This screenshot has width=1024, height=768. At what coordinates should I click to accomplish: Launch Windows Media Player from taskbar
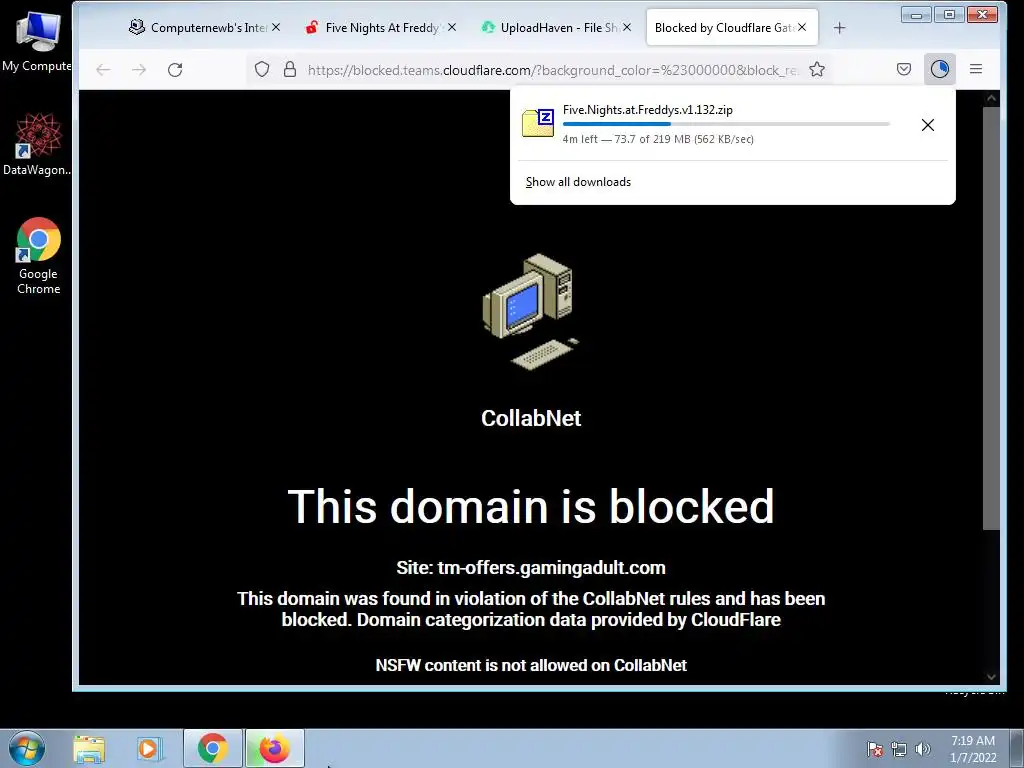tap(149, 749)
